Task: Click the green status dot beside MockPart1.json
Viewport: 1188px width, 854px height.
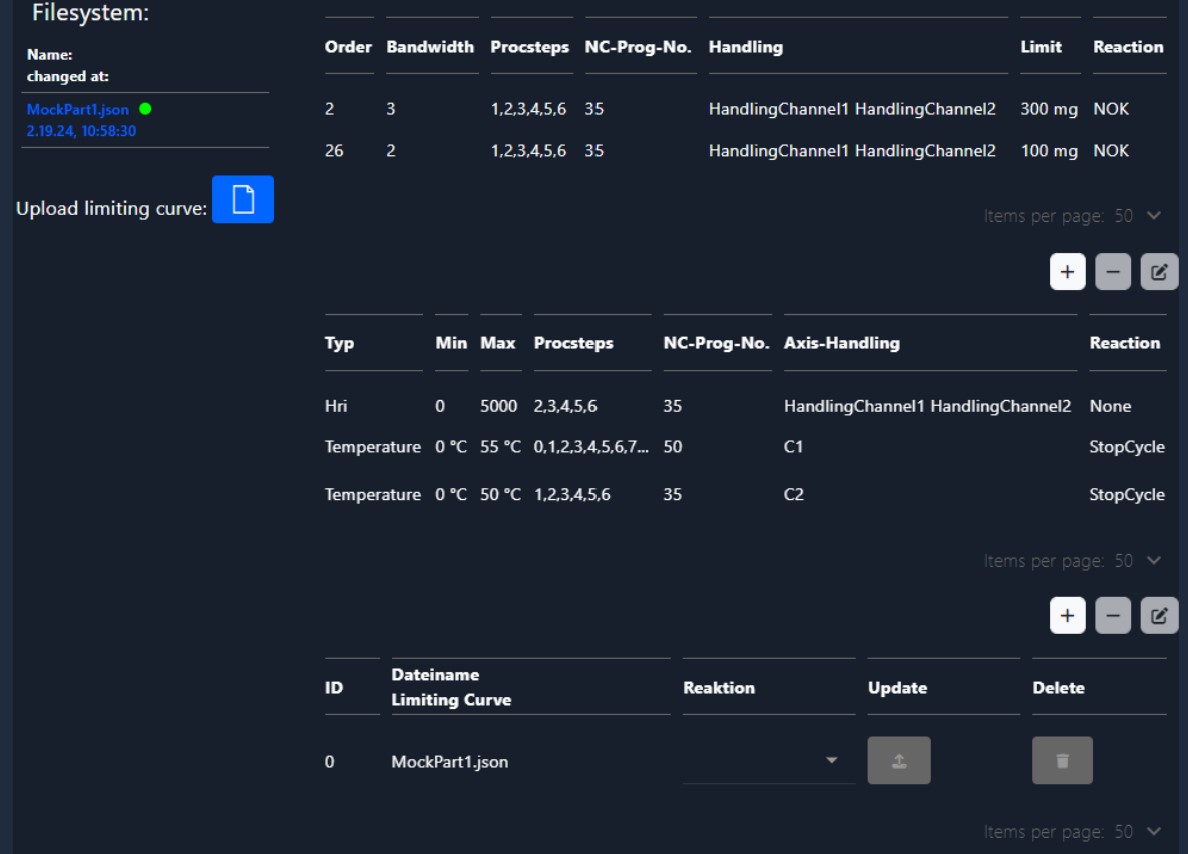Action: pyautogui.click(x=146, y=109)
